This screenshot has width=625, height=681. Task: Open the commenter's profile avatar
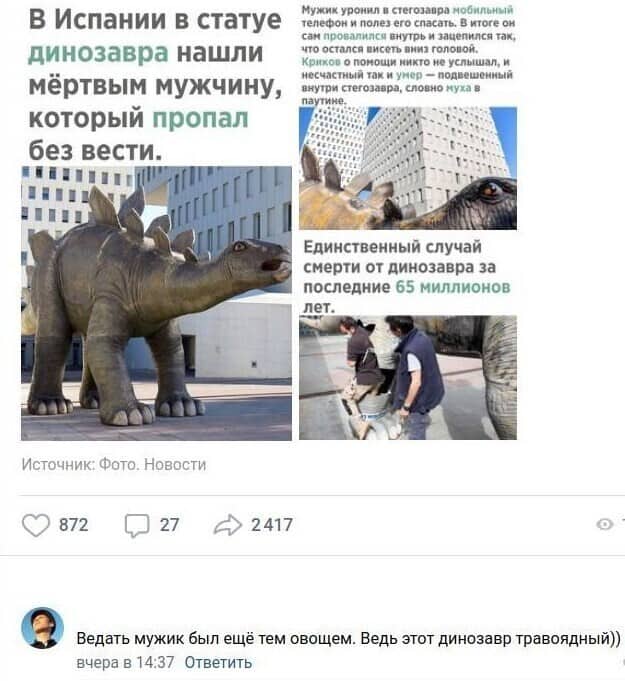pyautogui.click(x=43, y=628)
